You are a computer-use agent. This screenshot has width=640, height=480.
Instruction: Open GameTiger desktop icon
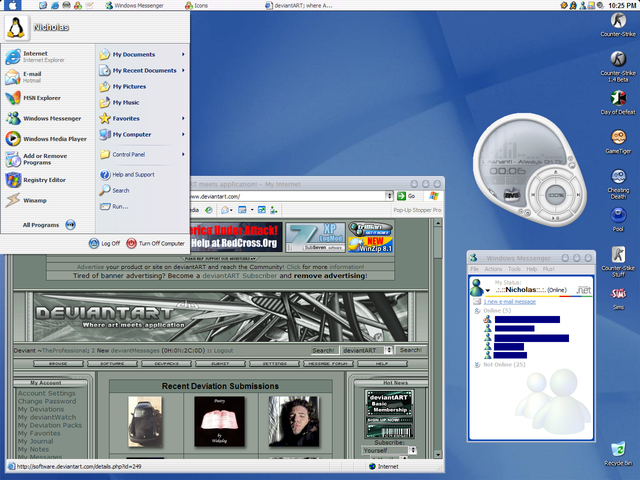pos(618,142)
